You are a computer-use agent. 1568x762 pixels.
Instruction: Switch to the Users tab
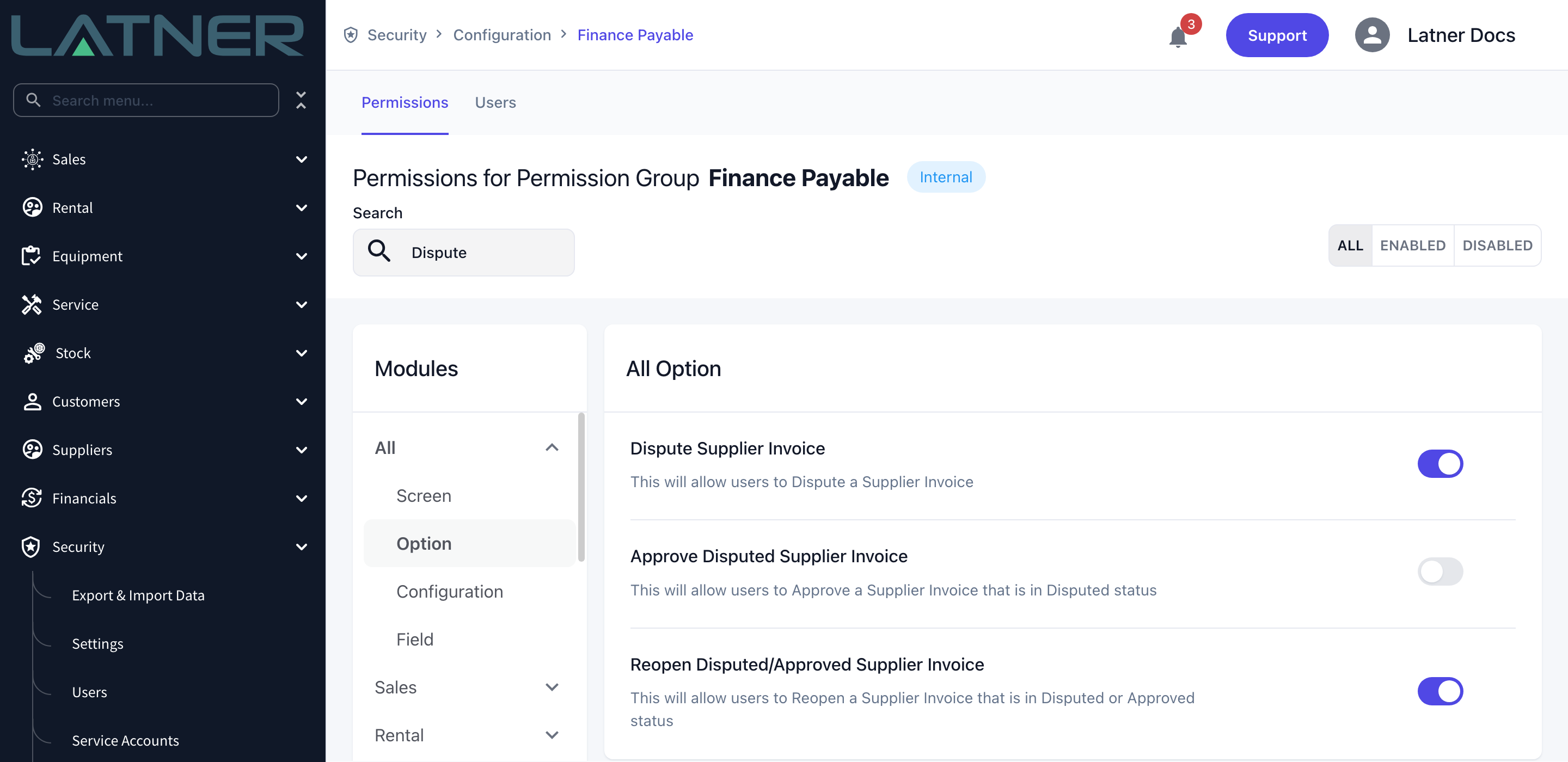click(x=495, y=102)
